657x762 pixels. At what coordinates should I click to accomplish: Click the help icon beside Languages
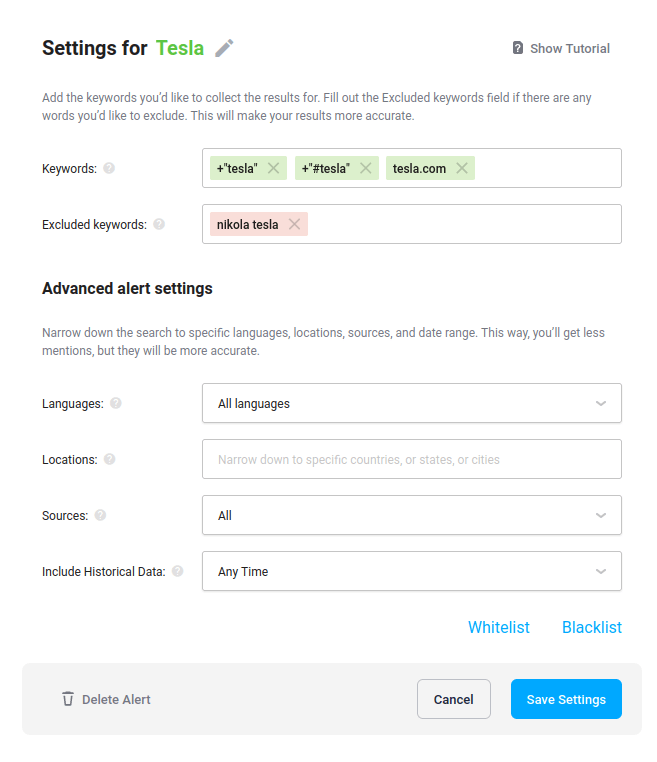(x=116, y=403)
